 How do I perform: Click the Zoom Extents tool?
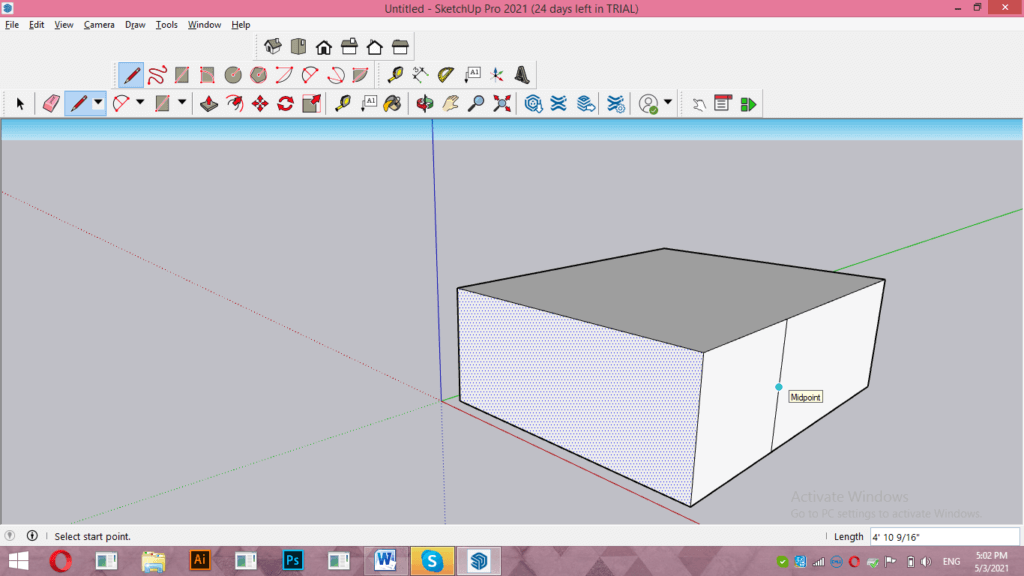(x=501, y=103)
